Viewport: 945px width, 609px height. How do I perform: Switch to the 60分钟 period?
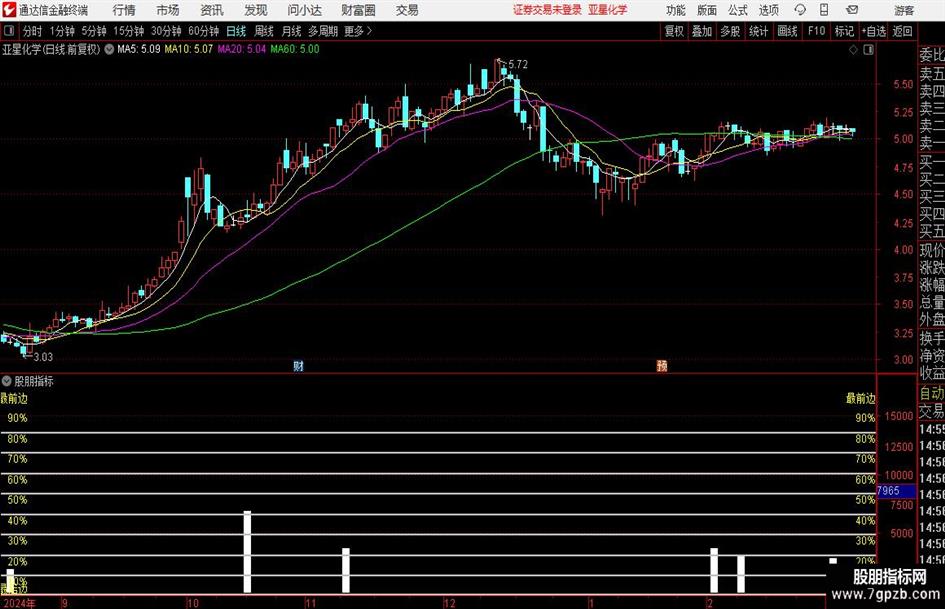point(204,31)
